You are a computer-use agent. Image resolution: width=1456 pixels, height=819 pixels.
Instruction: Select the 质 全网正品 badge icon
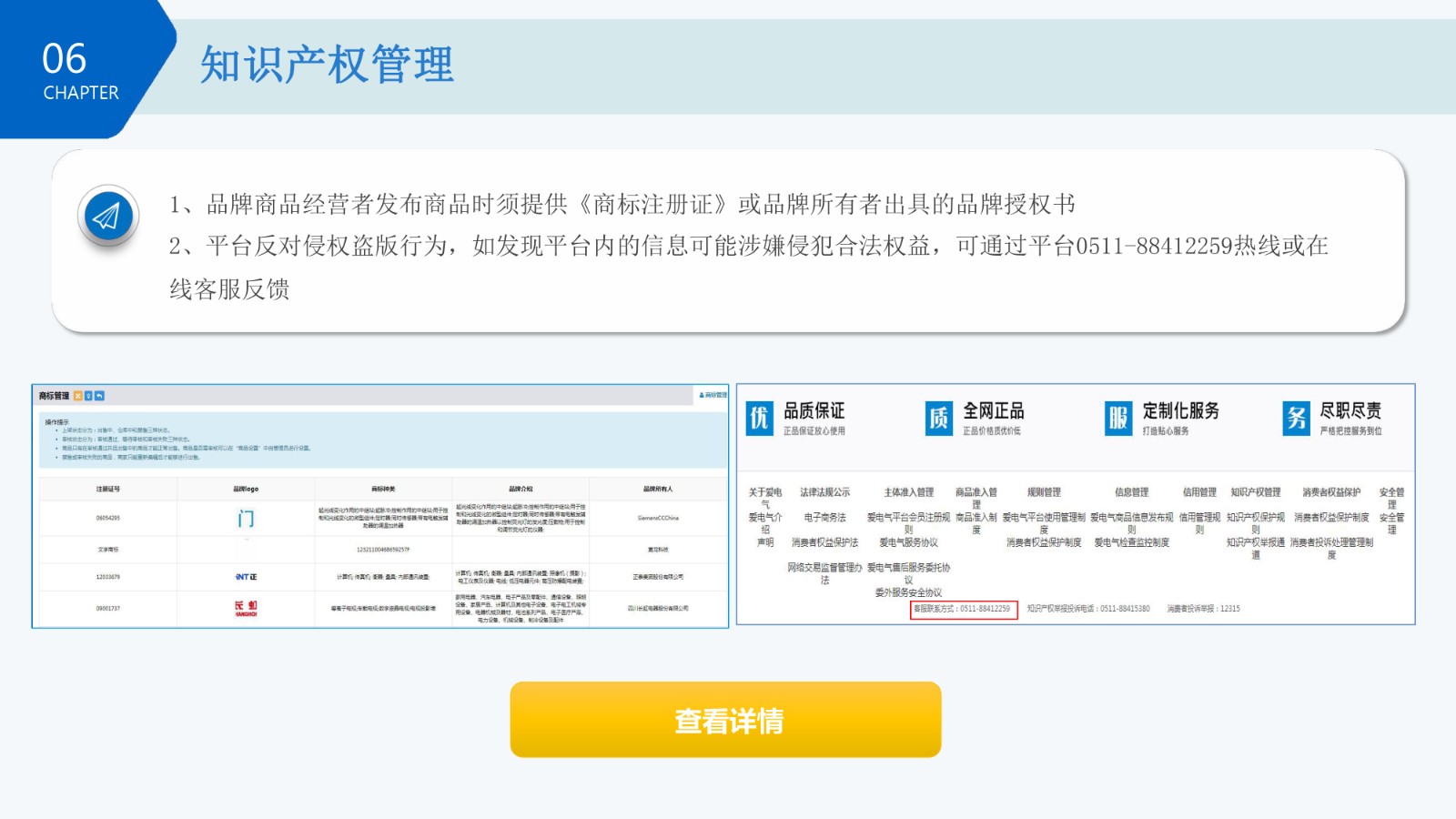tap(940, 415)
